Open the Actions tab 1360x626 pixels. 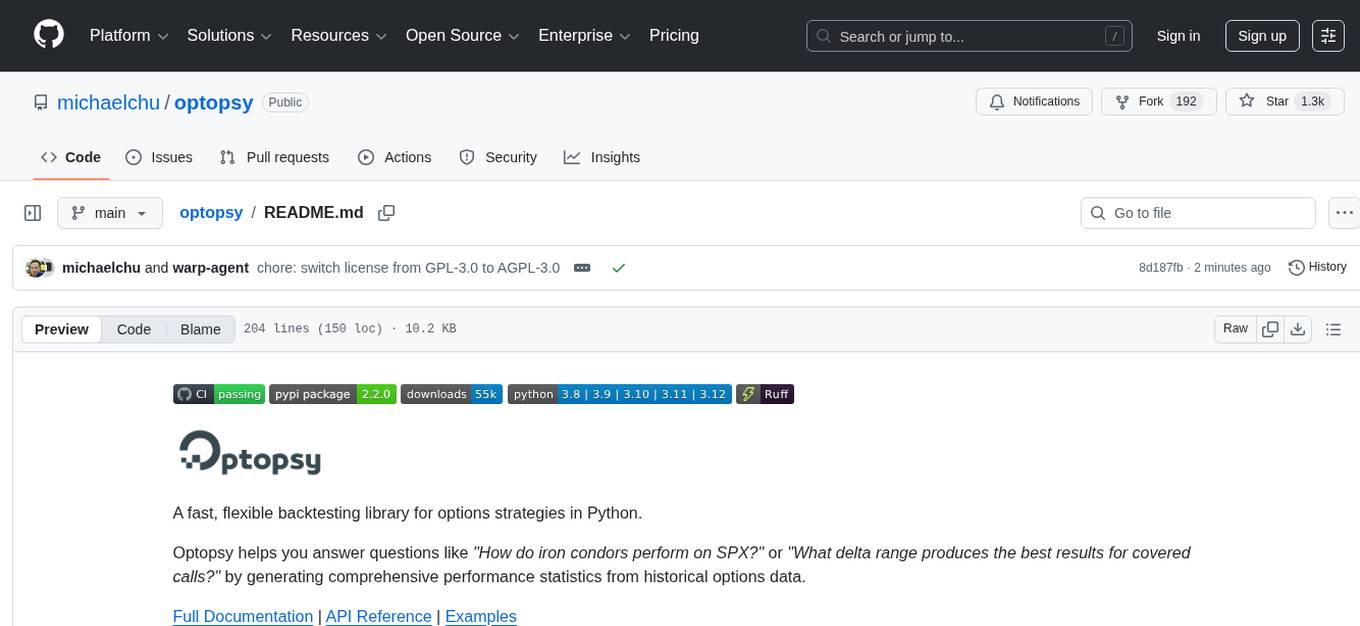pos(395,157)
